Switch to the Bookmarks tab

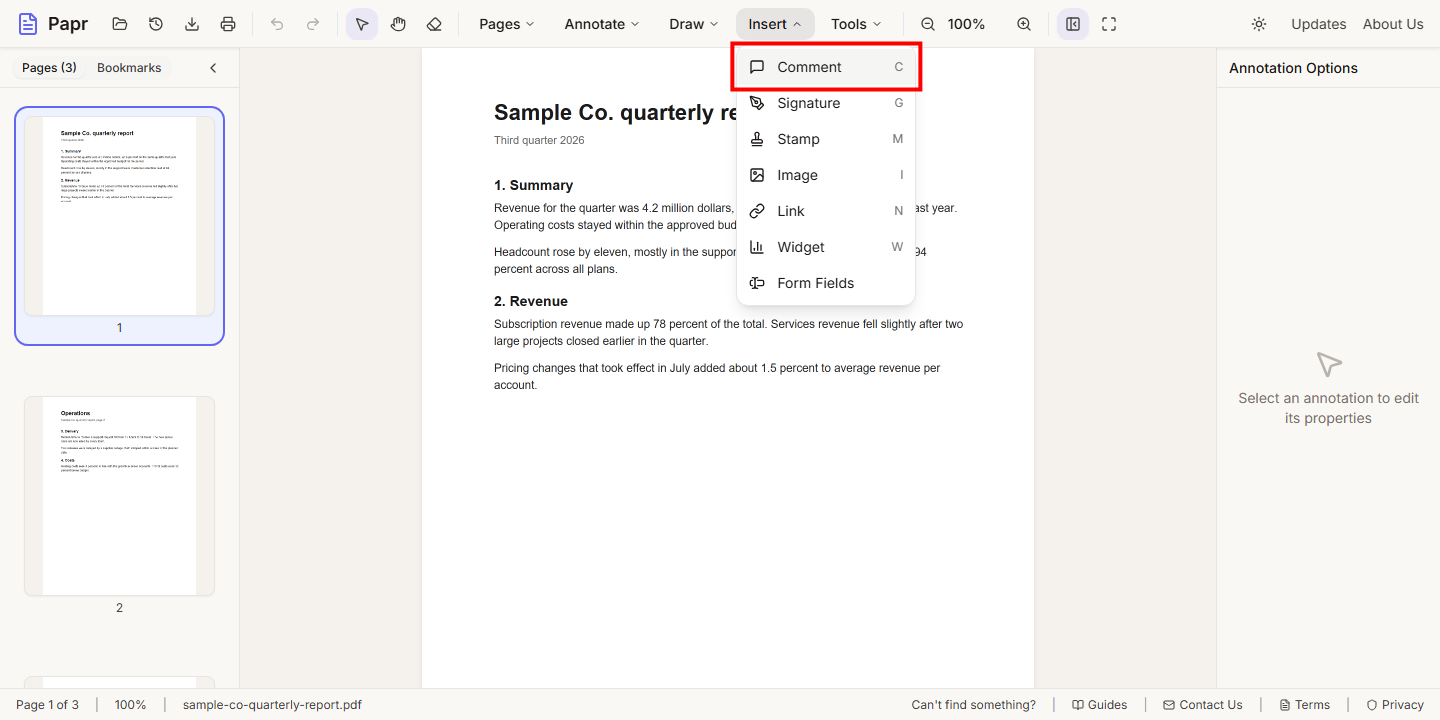pyautogui.click(x=129, y=68)
